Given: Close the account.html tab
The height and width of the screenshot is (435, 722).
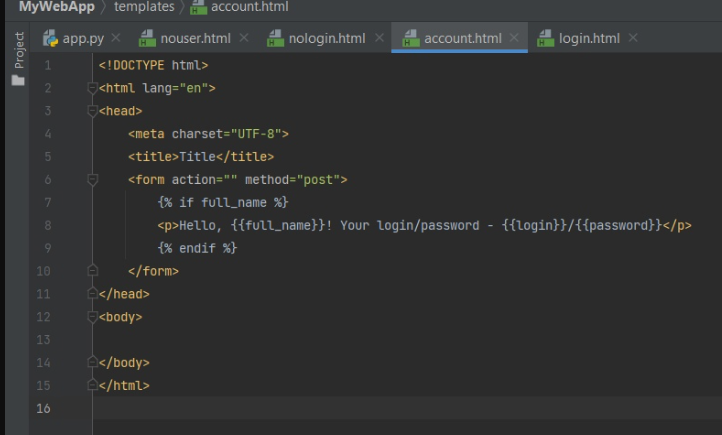Looking at the screenshot, I should pyautogui.click(x=514, y=38).
